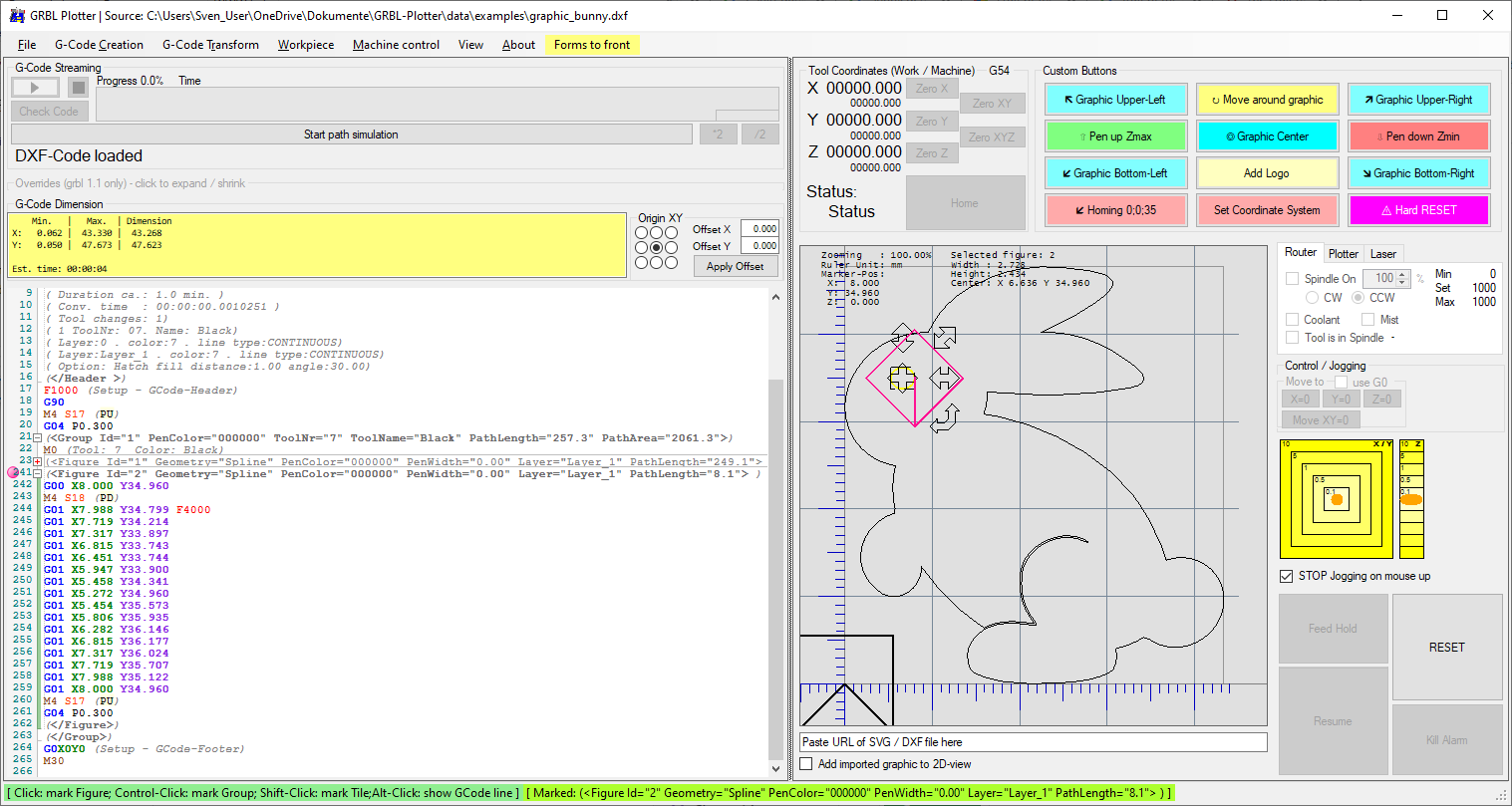Expand the collapsed Figure Id=1 code block

(37, 462)
